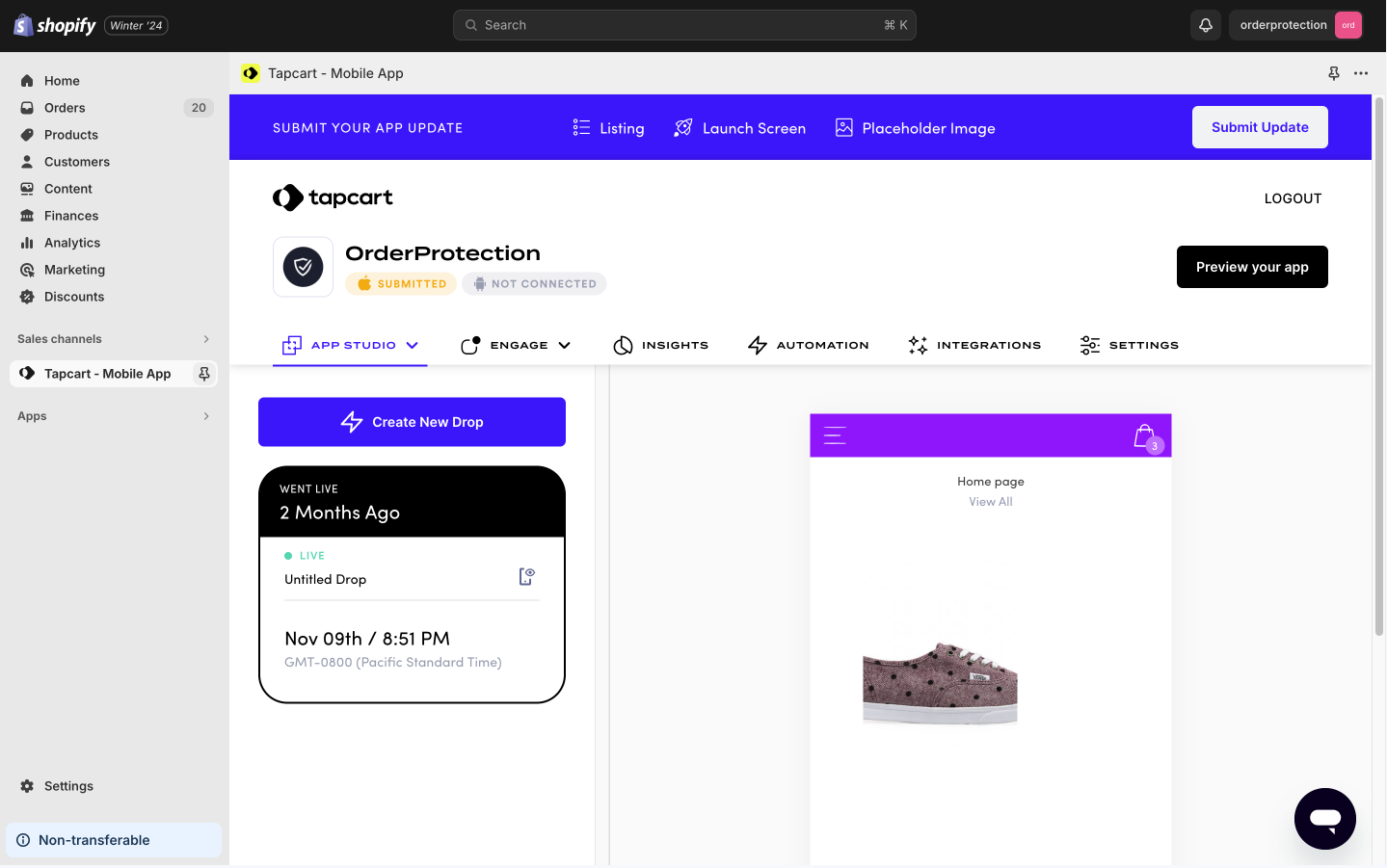The width and height of the screenshot is (1387, 868).
Task: Open Content in sidebar
Action: tap(68, 189)
